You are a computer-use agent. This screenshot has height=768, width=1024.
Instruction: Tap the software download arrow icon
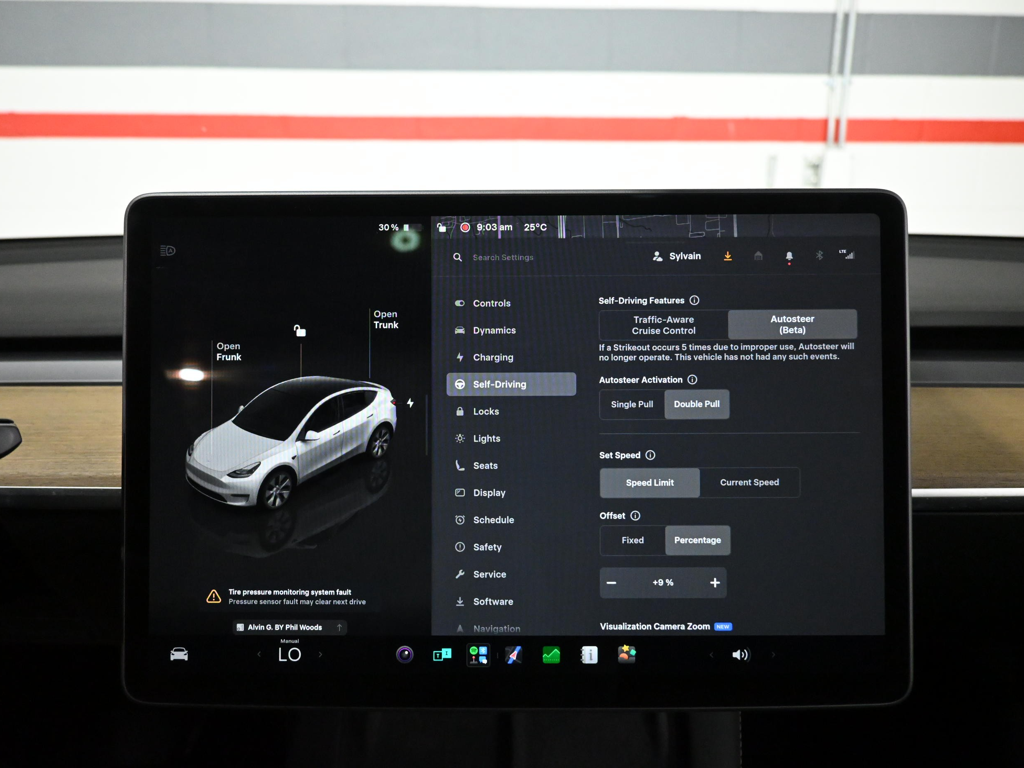pos(728,256)
